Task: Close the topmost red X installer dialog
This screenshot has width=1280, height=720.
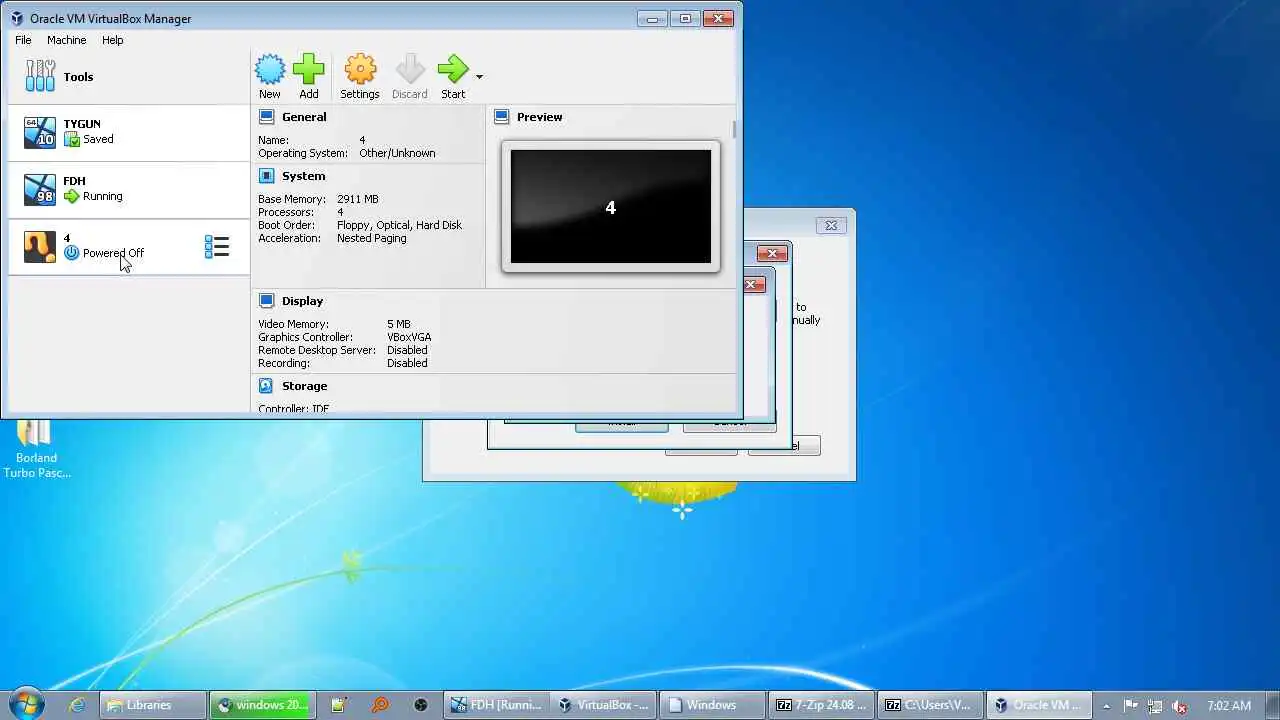Action: [772, 254]
